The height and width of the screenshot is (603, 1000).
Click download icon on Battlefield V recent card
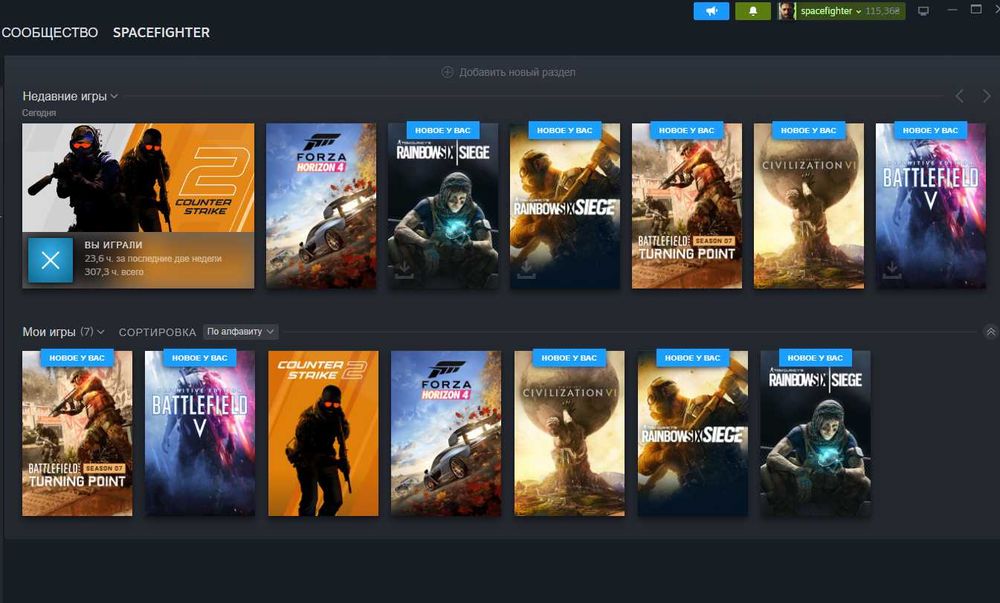[x=892, y=270]
